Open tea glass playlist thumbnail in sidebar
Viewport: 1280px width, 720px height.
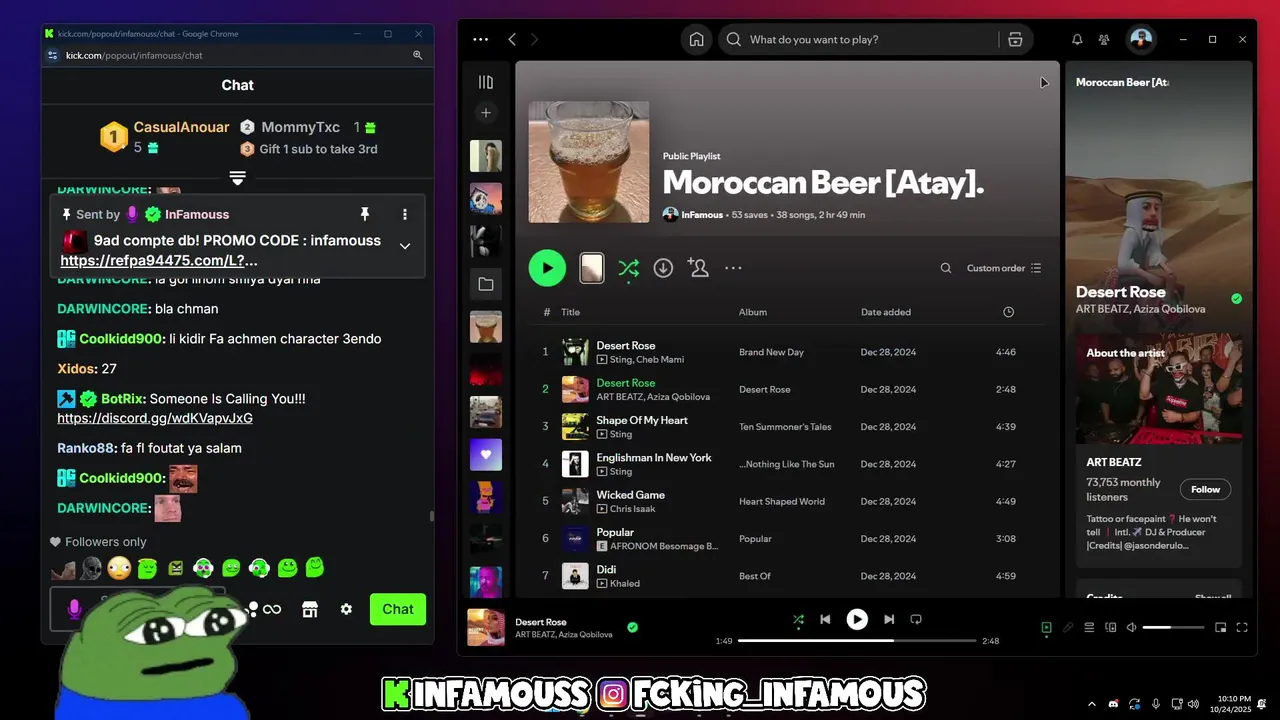pyautogui.click(x=486, y=327)
